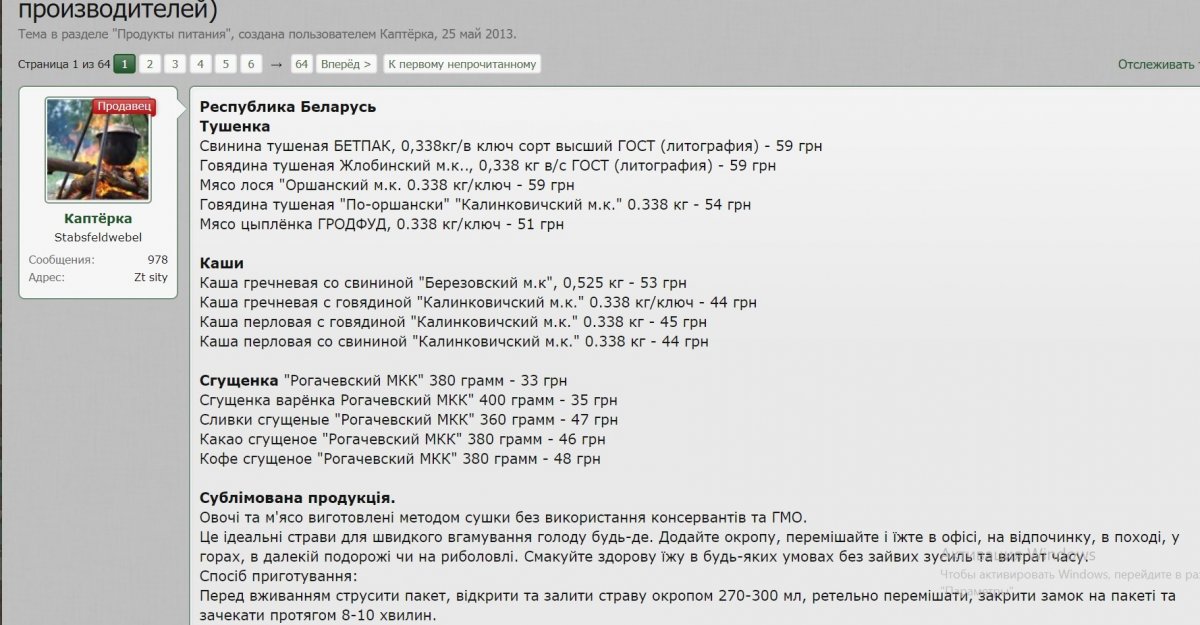The image size is (1200, 625).
Task: Click the 'Zt sity' address value
Action: [x=151, y=277]
